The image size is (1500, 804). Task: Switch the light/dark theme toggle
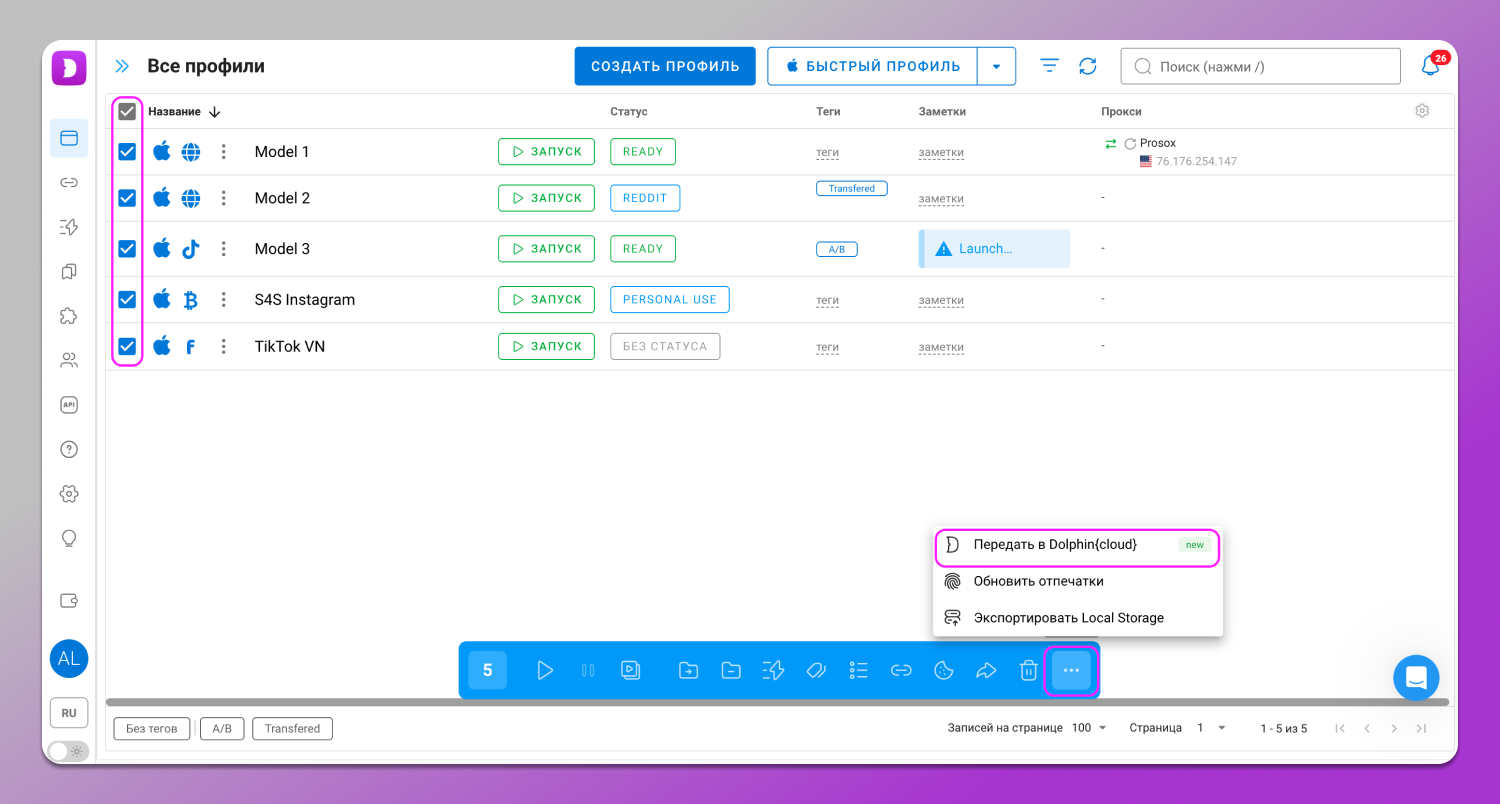pos(68,750)
